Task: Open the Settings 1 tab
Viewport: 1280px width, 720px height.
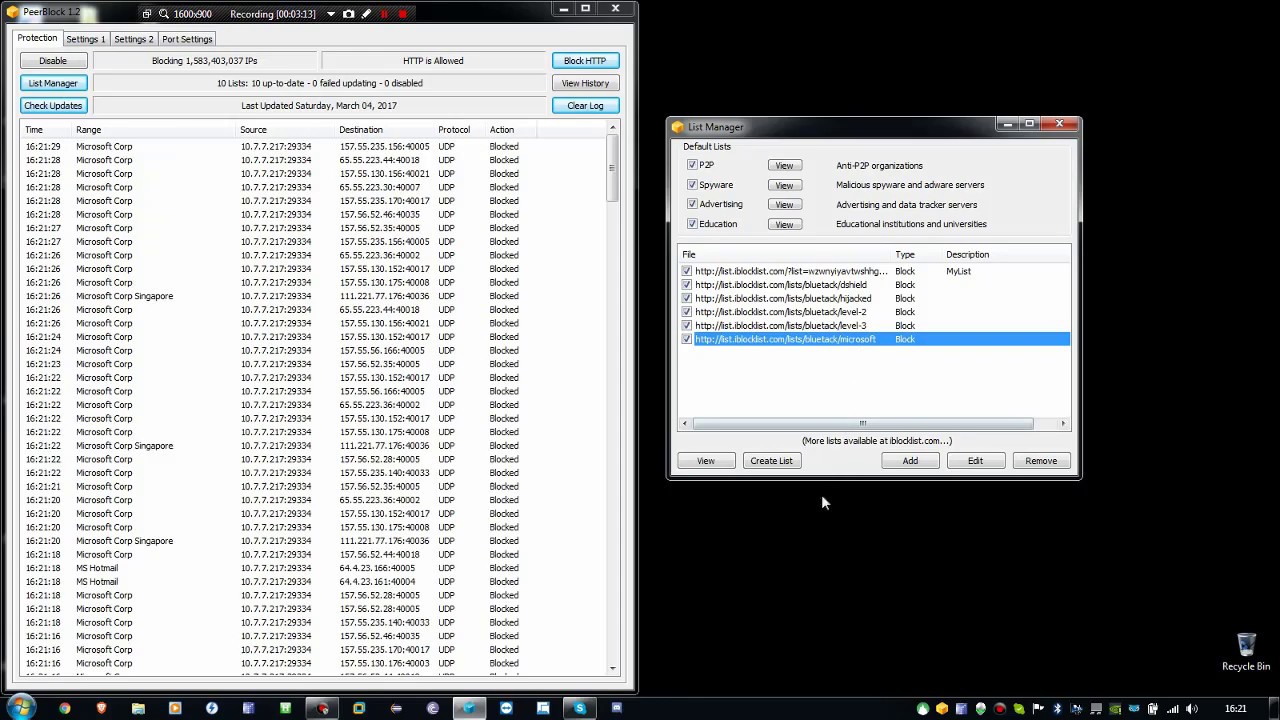Action: tap(86, 39)
